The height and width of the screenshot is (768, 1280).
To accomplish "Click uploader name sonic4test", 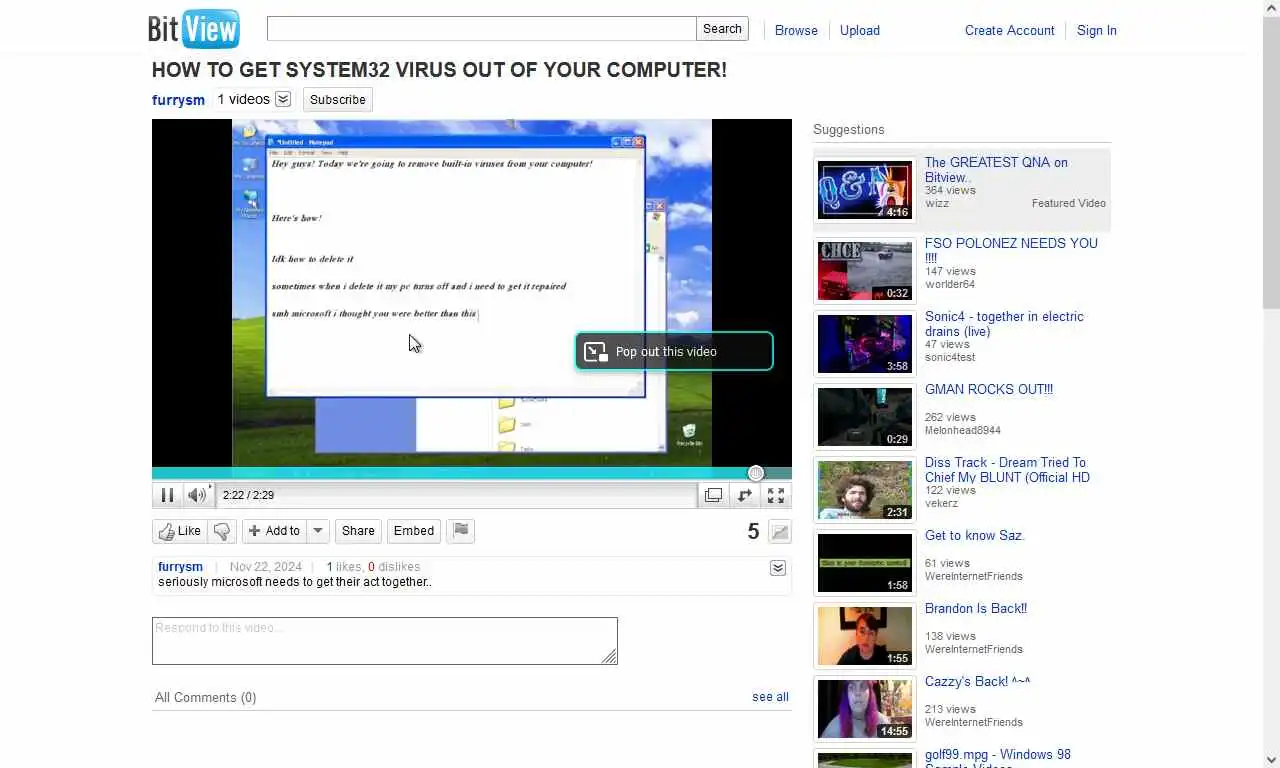I will tap(950, 357).
